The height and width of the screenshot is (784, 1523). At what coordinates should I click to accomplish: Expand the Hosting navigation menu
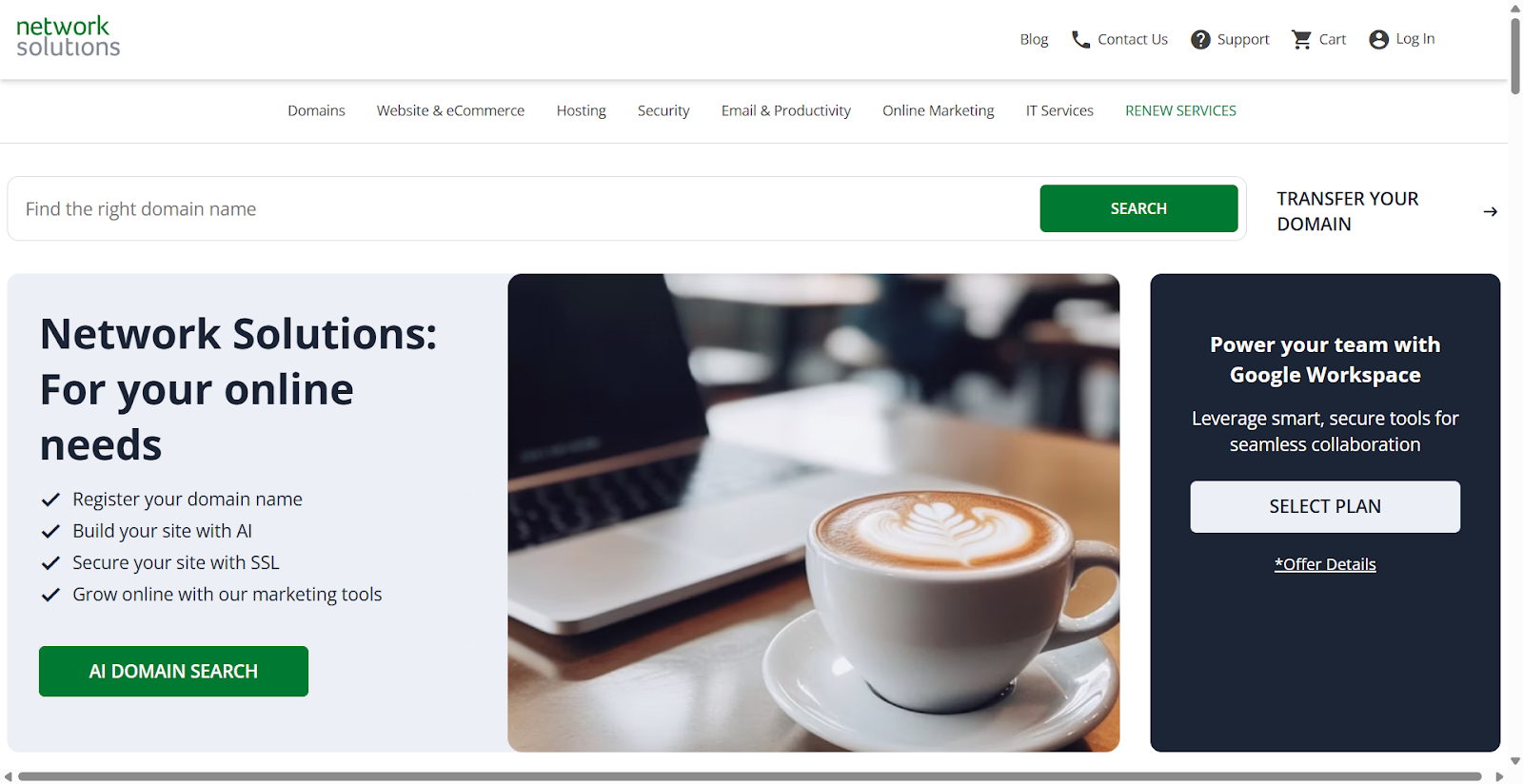[581, 111]
